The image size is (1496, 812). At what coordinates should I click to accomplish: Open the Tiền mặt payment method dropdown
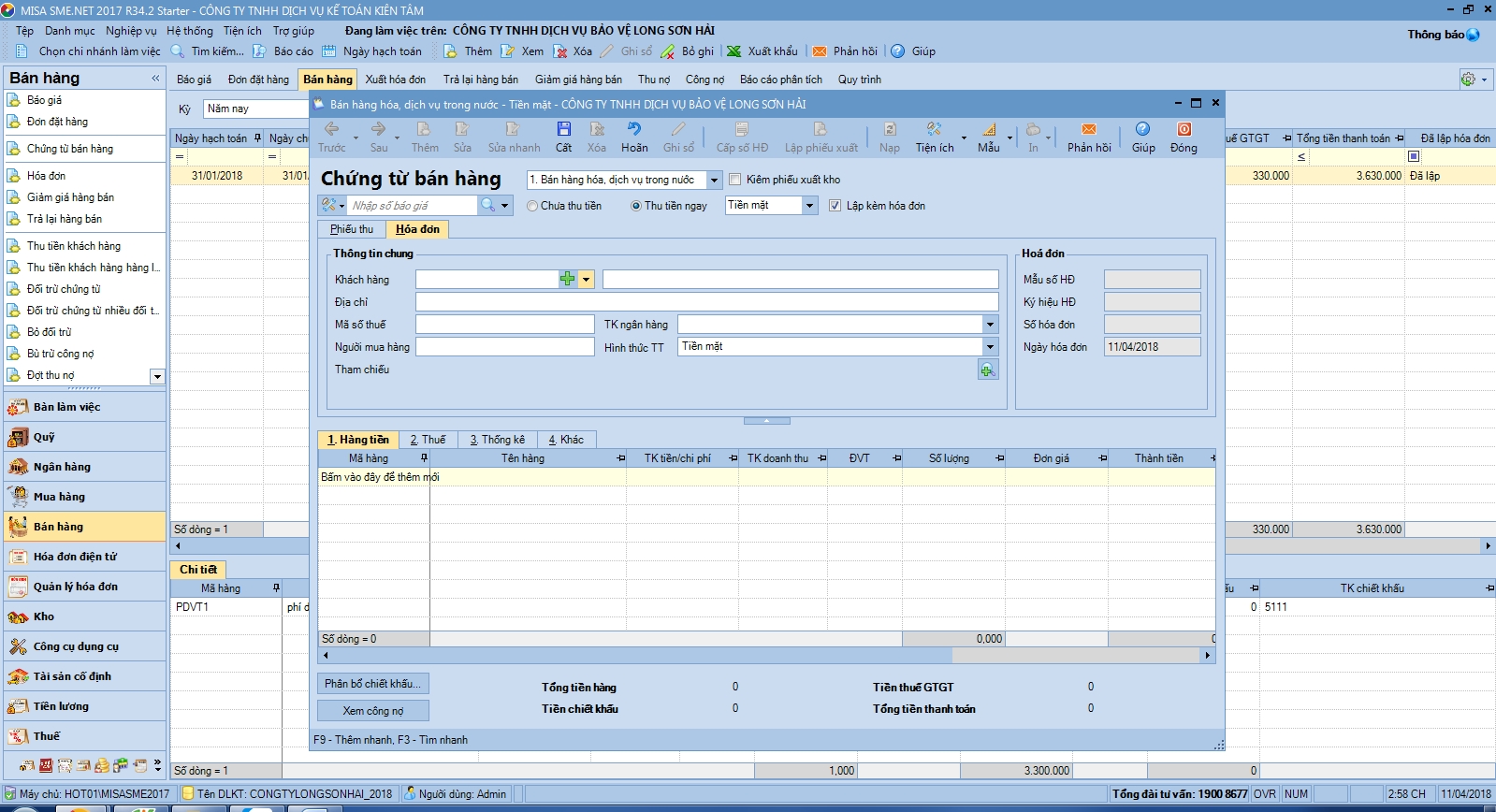click(x=810, y=206)
